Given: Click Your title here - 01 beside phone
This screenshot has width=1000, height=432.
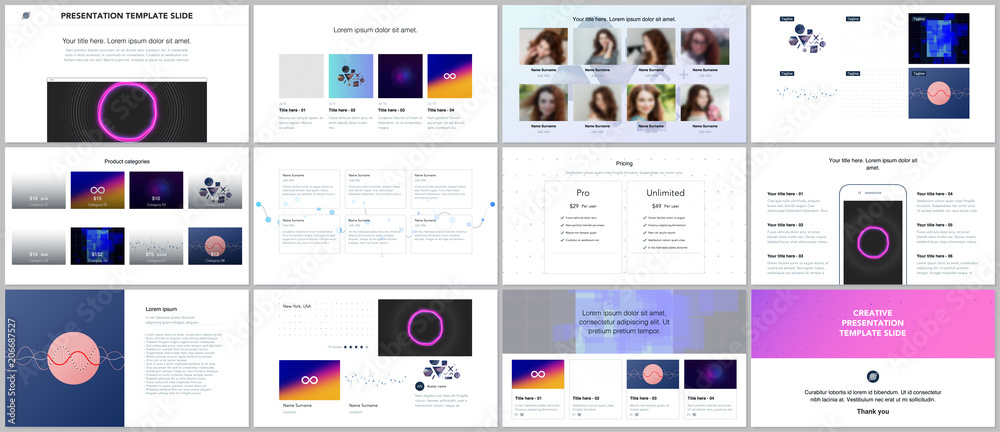Looking at the screenshot, I should 785,193.
